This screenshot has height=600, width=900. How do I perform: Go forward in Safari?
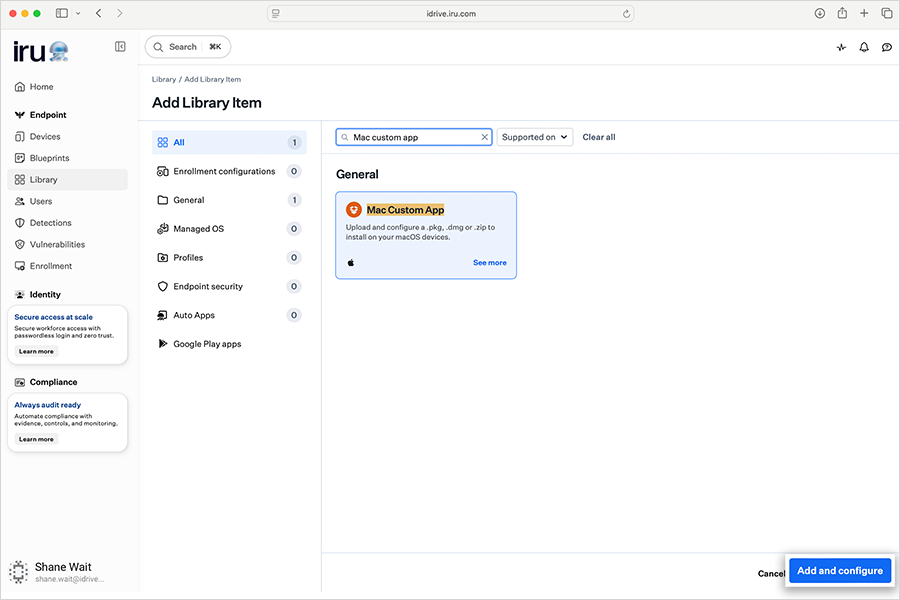[119, 13]
